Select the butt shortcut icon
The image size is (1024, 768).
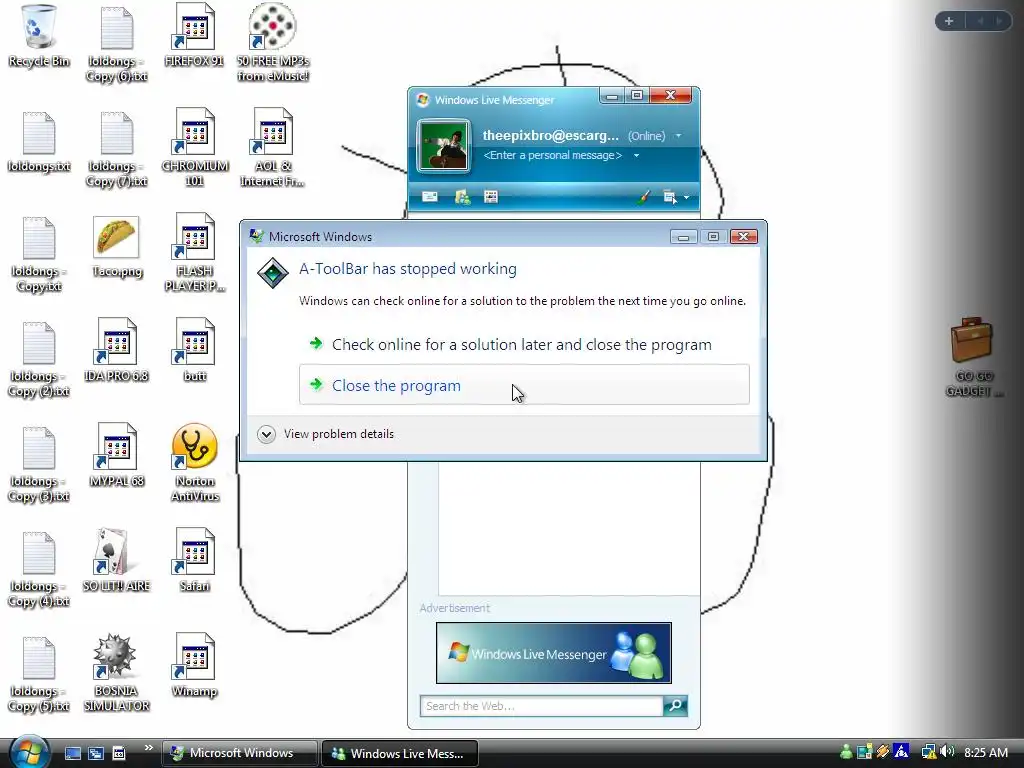194,342
